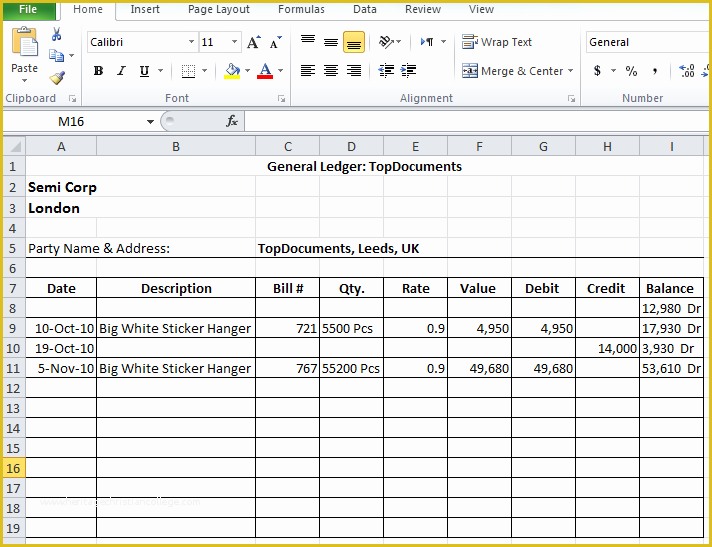Set Top Align vertical alignment

pos(308,42)
